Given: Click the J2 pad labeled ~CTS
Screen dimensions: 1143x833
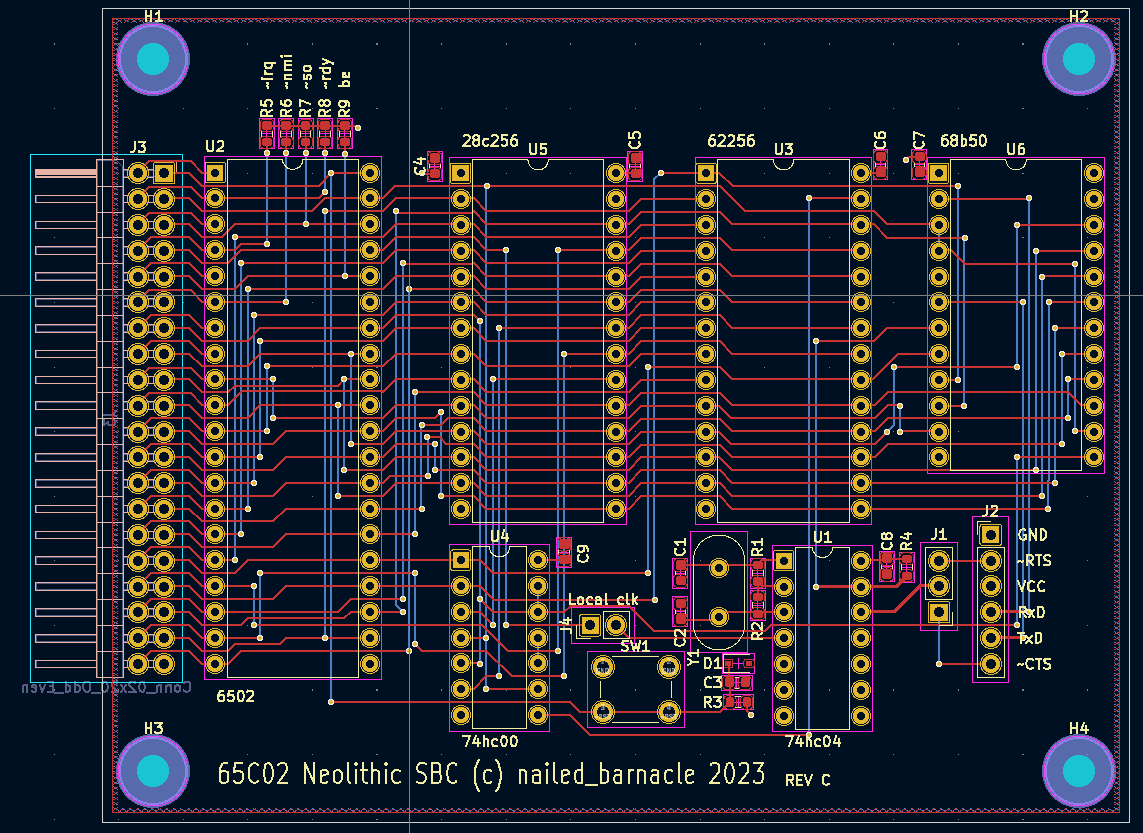Looking at the screenshot, I should 991,663.
